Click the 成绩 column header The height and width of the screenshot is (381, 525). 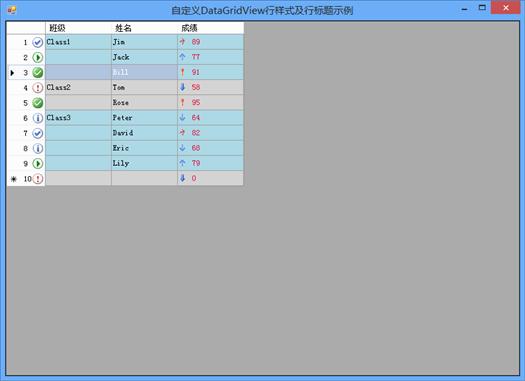pyautogui.click(x=211, y=28)
